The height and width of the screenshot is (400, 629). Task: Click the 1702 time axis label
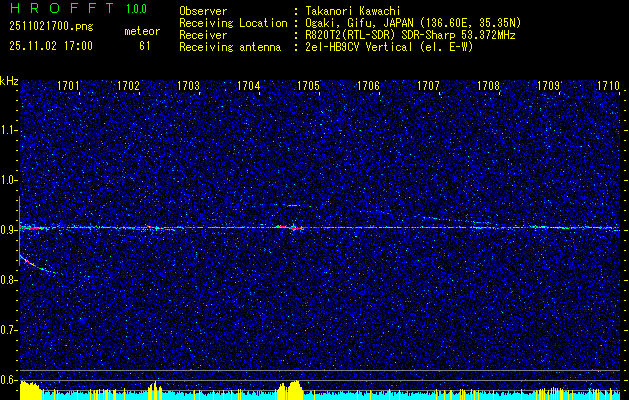[x=128, y=86]
